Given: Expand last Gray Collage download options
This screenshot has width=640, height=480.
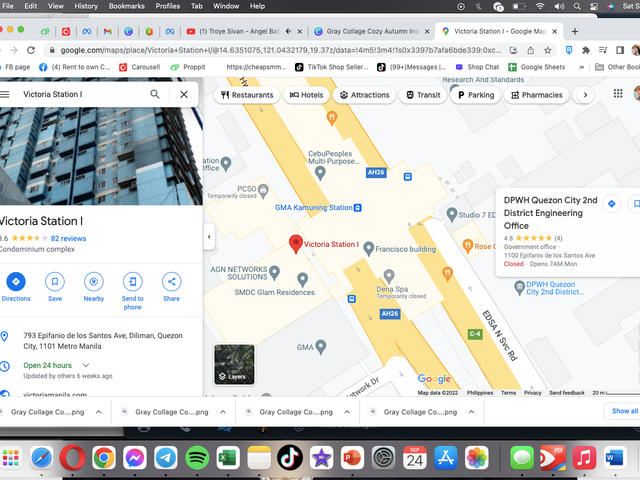Looking at the screenshot, I should (471, 412).
